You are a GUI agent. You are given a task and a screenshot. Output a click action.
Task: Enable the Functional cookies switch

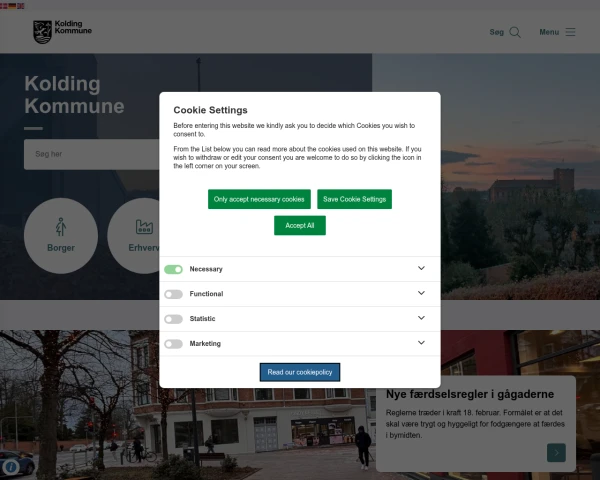click(x=174, y=294)
